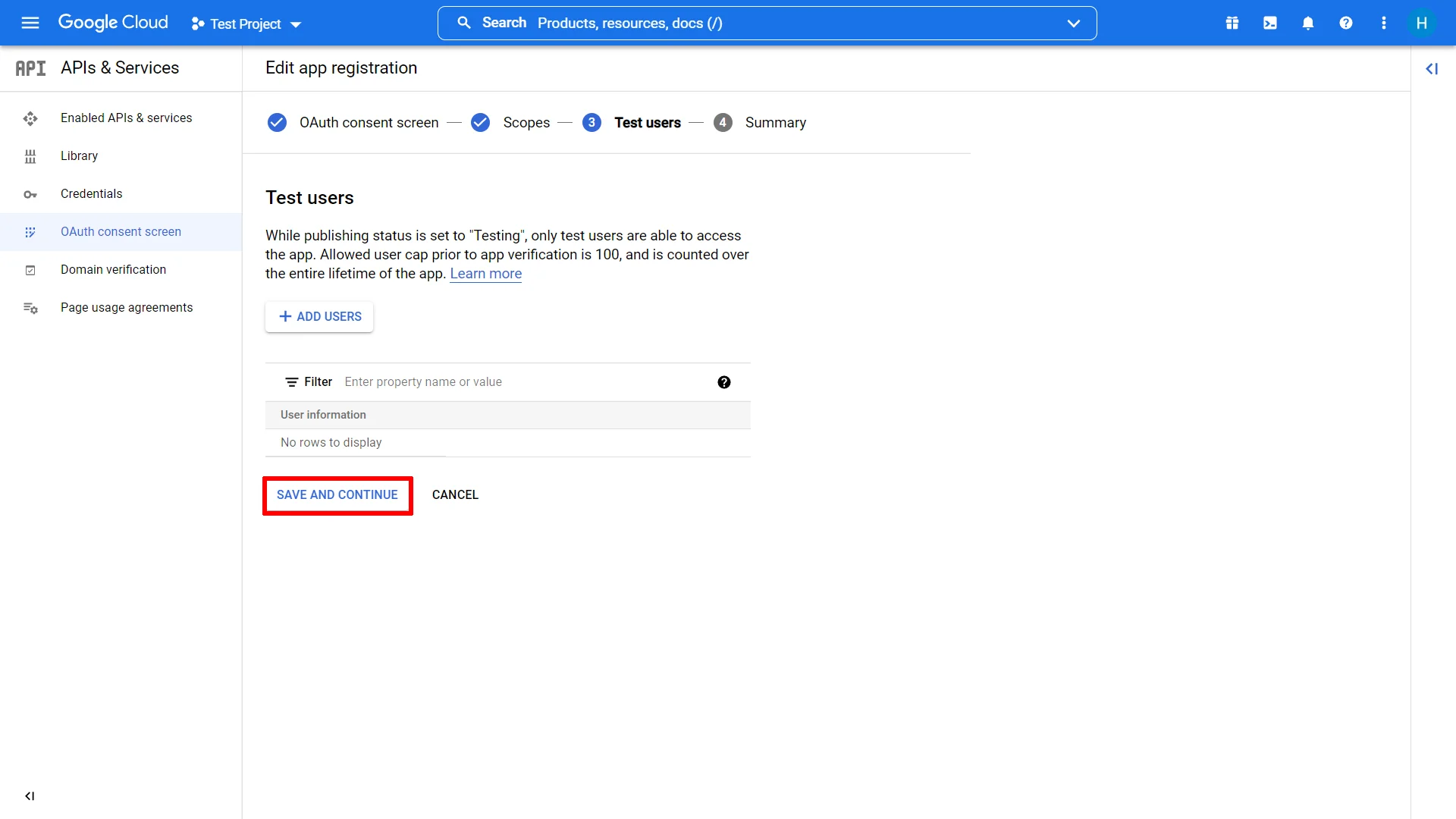Click the Filter icon in user table

pos(292,382)
